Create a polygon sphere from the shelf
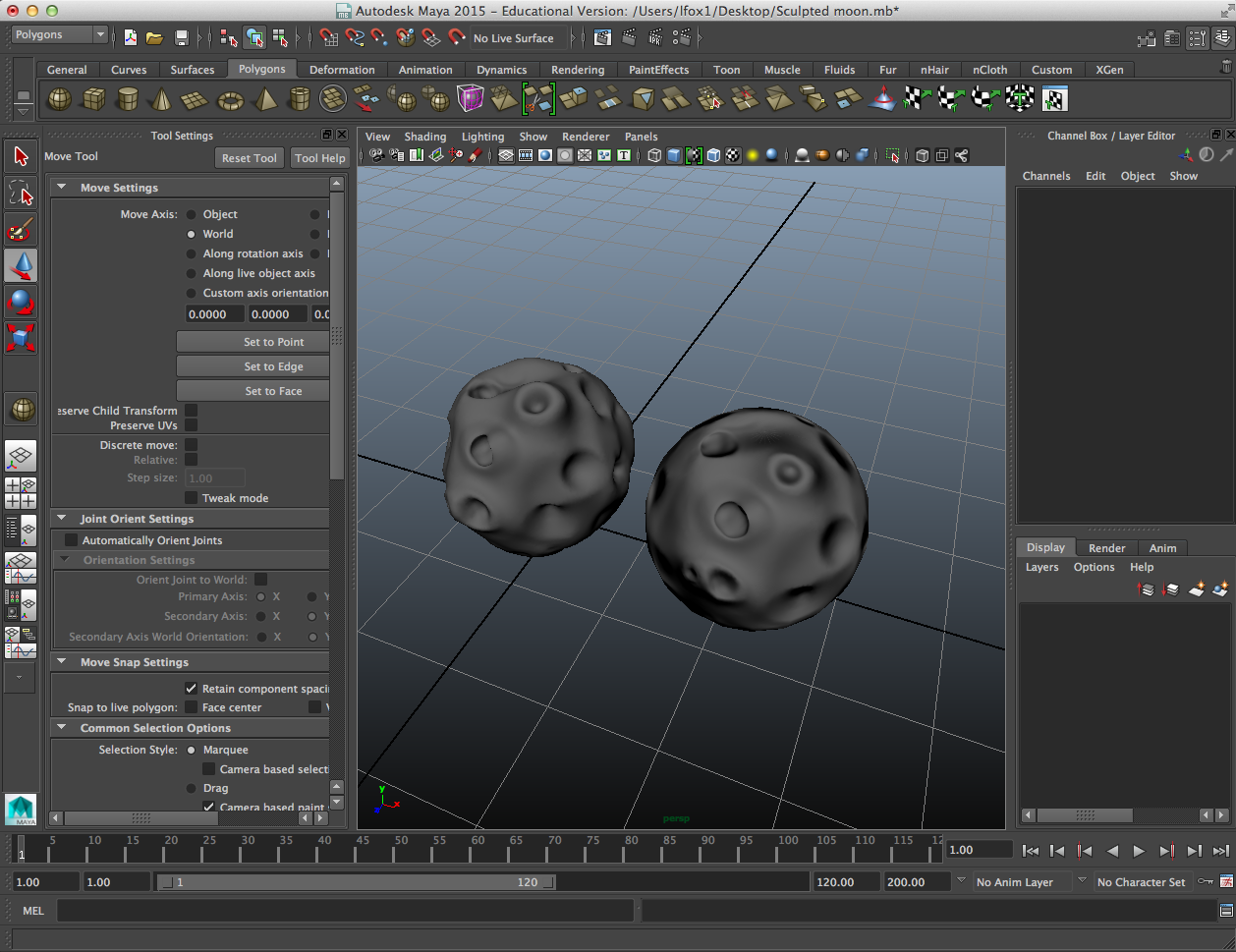 pos(60,99)
